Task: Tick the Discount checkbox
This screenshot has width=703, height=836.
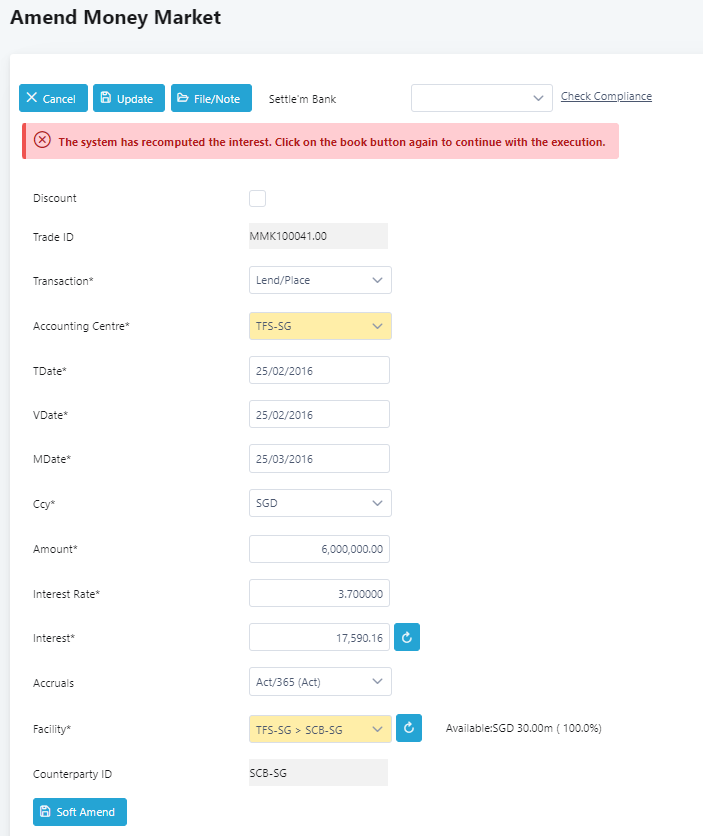Action: 257,198
